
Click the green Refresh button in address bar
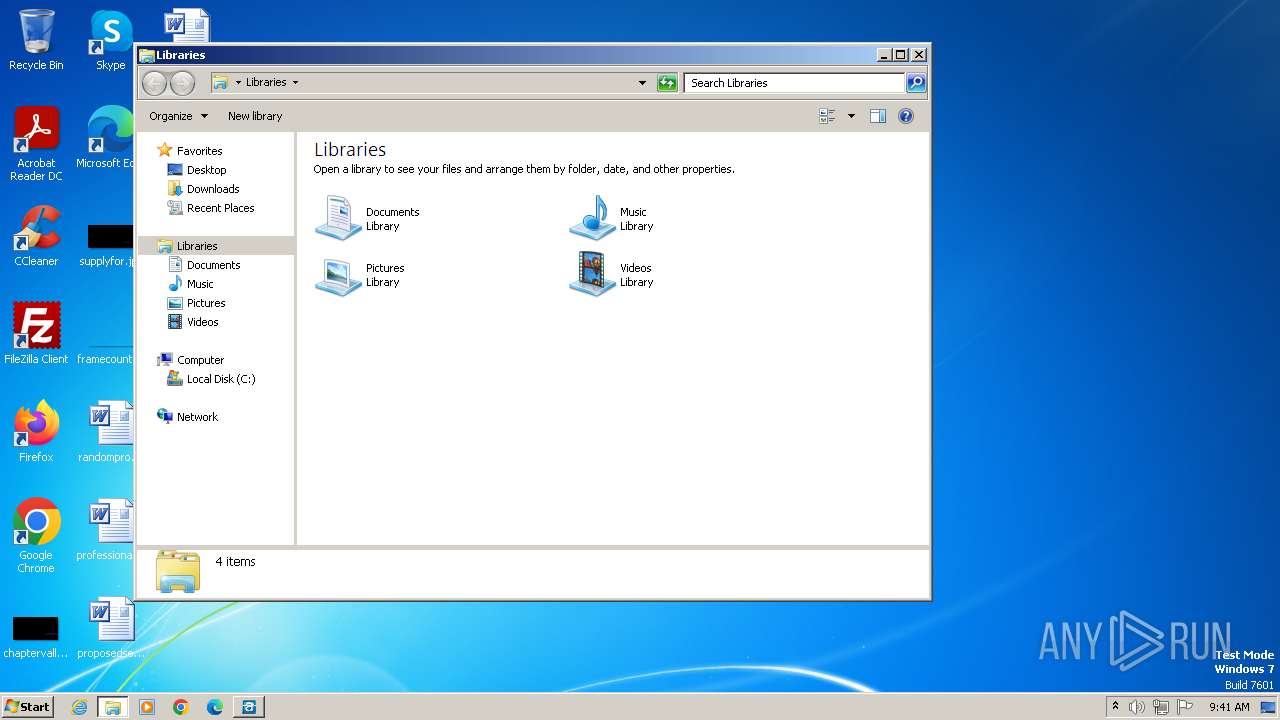tap(667, 83)
